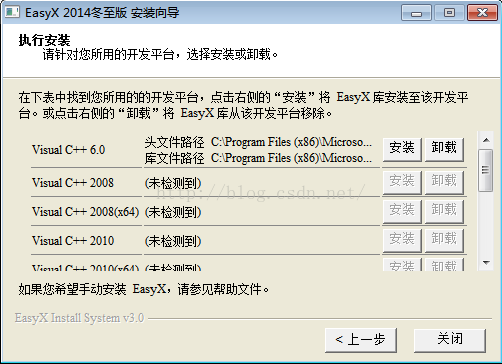Click 卸载 in Visual C++ 2008(x64) row
The image size is (502, 364).
[444, 211]
